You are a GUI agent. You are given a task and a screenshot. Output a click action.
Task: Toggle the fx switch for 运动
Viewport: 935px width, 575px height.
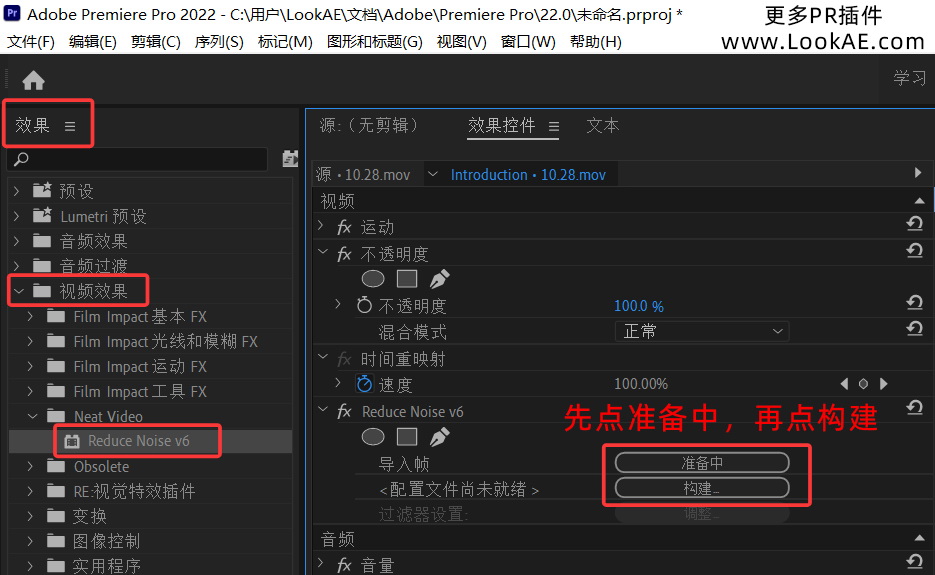pyautogui.click(x=345, y=227)
